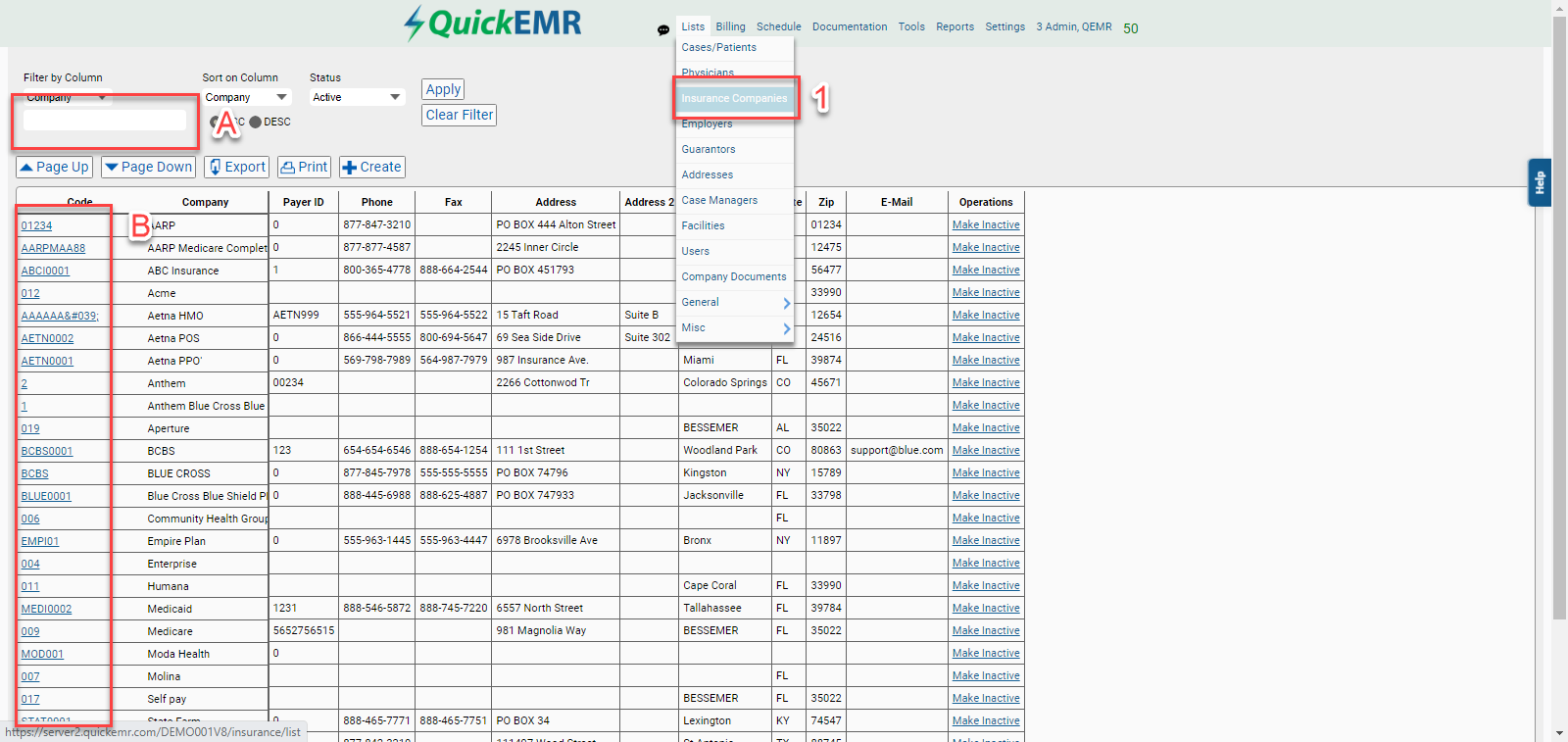This screenshot has height=742, width=1568.
Task: Click the 3 Admin, QEMR user menu
Action: (1074, 26)
